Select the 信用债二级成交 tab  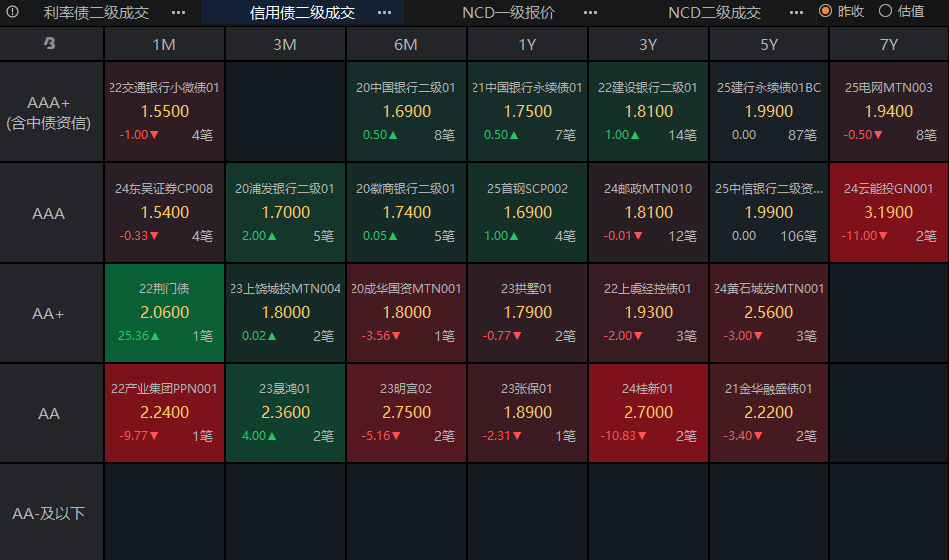click(302, 13)
